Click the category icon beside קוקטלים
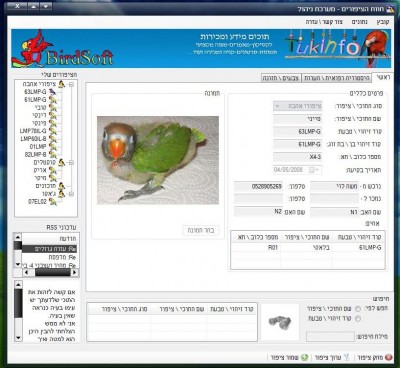 [61, 162]
